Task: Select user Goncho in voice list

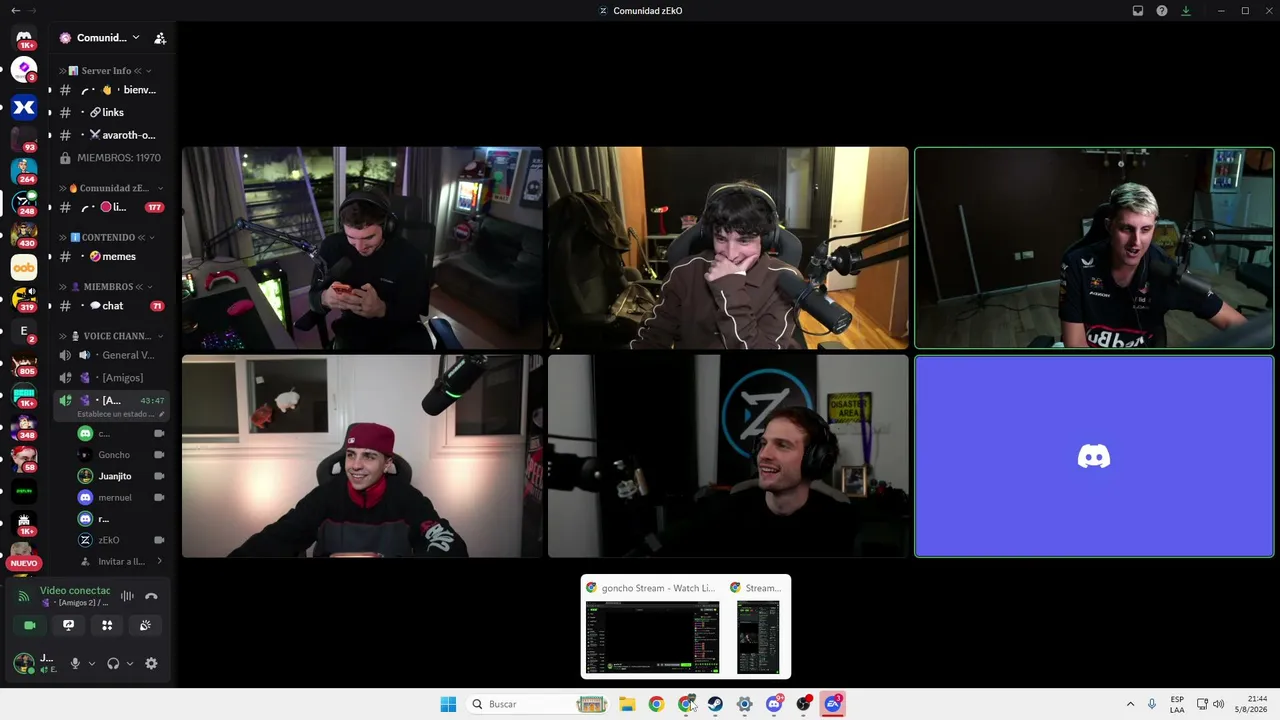Action: pos(120,455)
